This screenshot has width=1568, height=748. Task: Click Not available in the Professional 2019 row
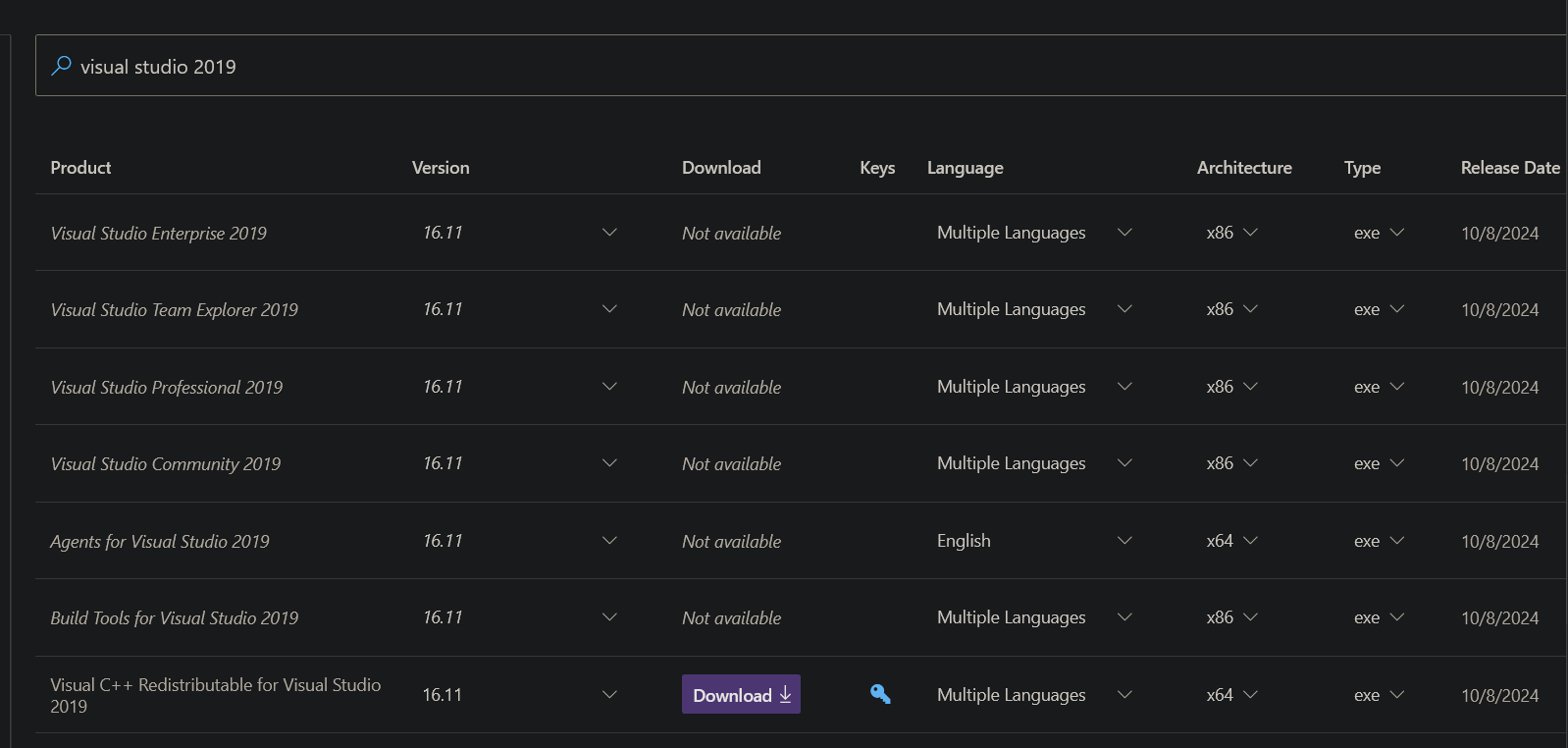[x=731, y=388]
